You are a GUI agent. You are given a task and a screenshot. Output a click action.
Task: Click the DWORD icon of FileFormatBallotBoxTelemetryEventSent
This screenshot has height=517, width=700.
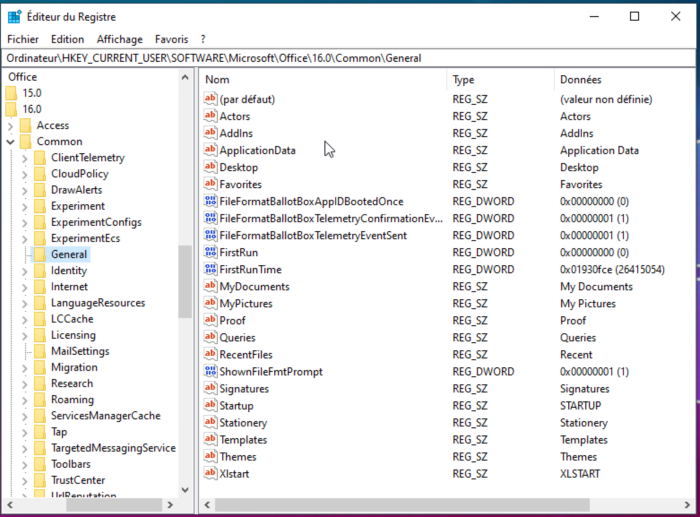(210, 235)
